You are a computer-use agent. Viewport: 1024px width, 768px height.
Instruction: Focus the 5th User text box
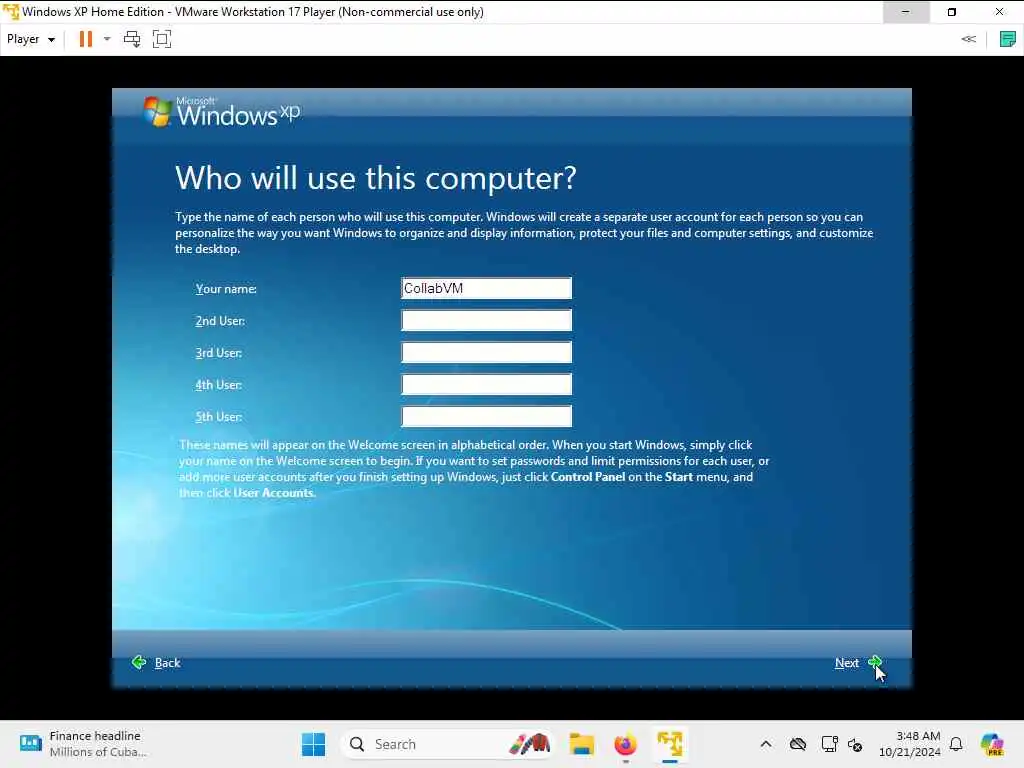click(487, 416)
